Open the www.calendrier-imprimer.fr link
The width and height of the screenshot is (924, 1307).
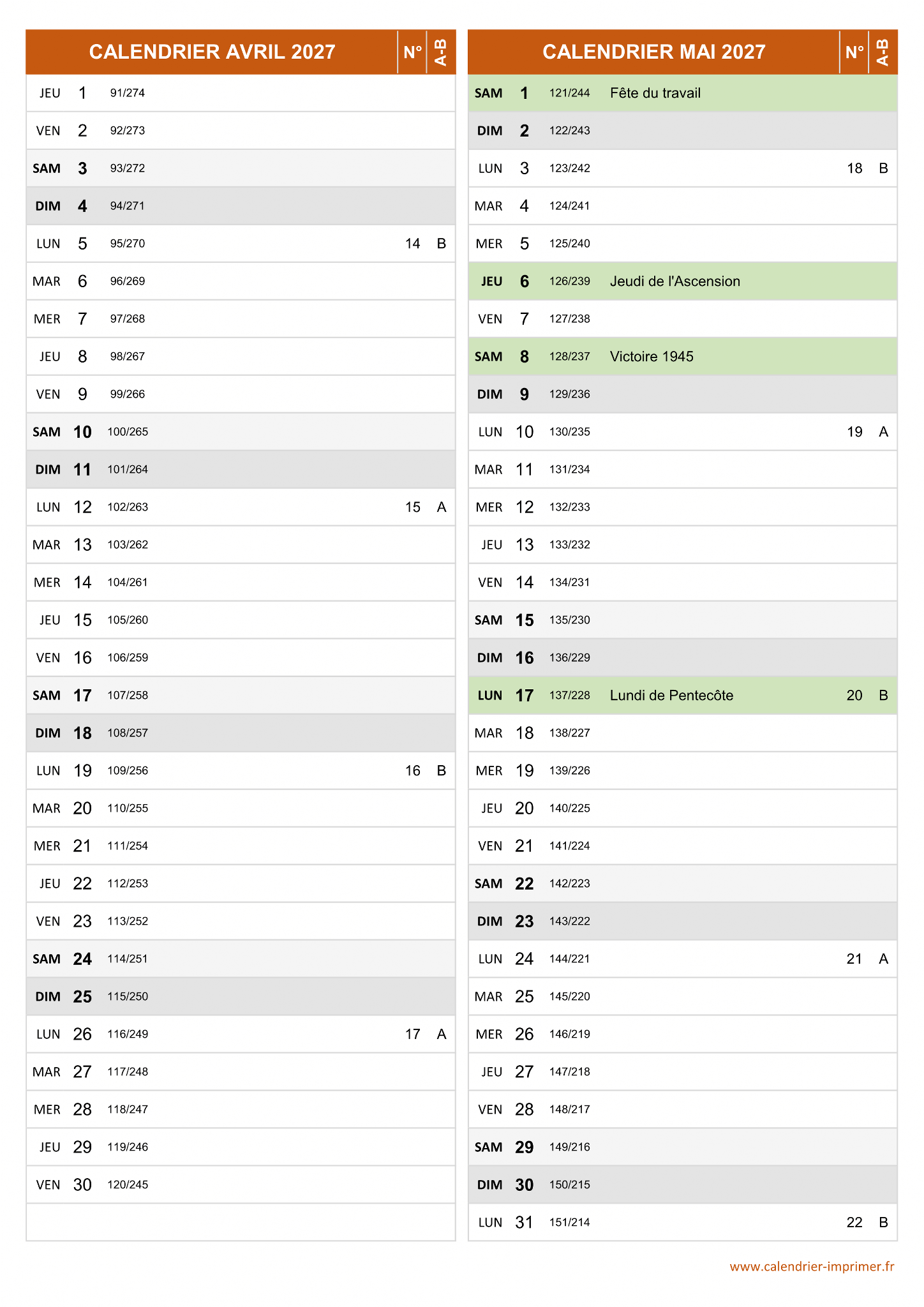point(811,1266)
